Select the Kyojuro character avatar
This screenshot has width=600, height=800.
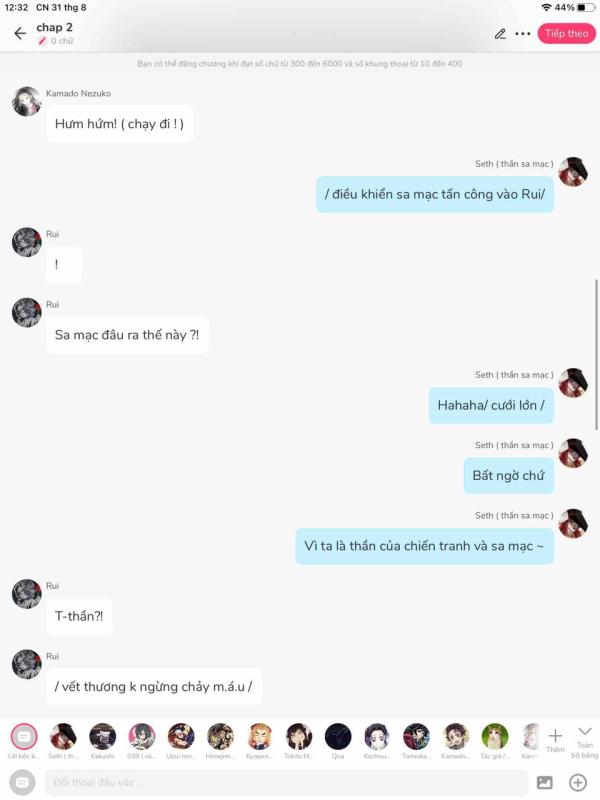(259, 736)
